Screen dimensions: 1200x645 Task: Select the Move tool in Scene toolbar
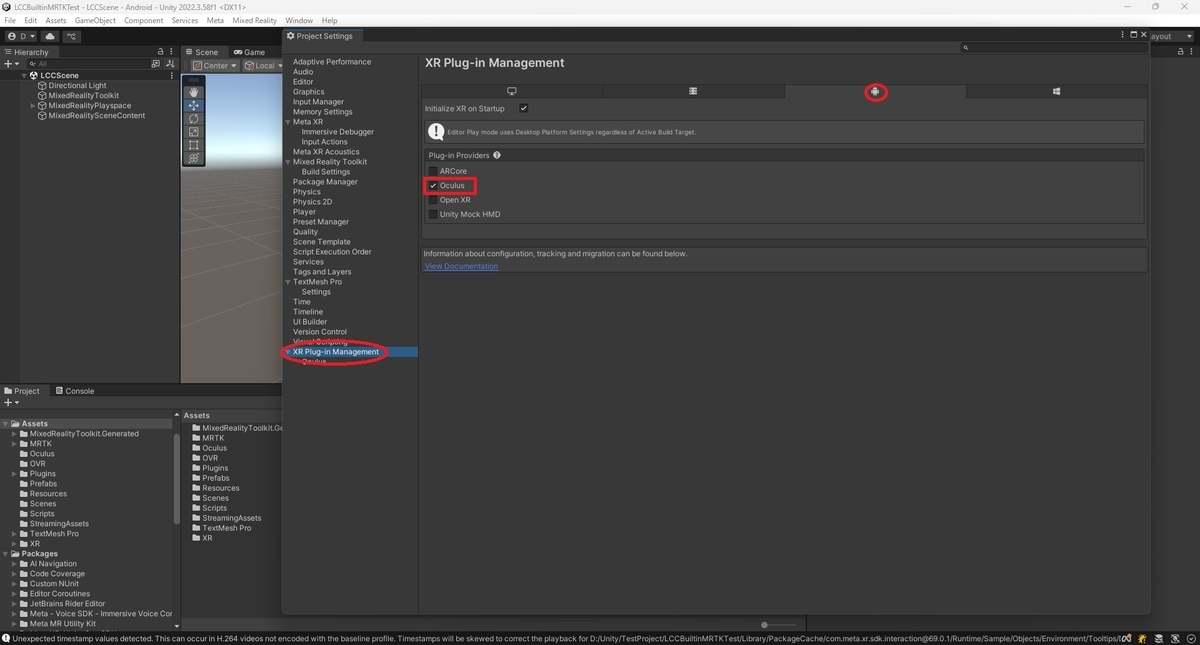tap(194, 105)
